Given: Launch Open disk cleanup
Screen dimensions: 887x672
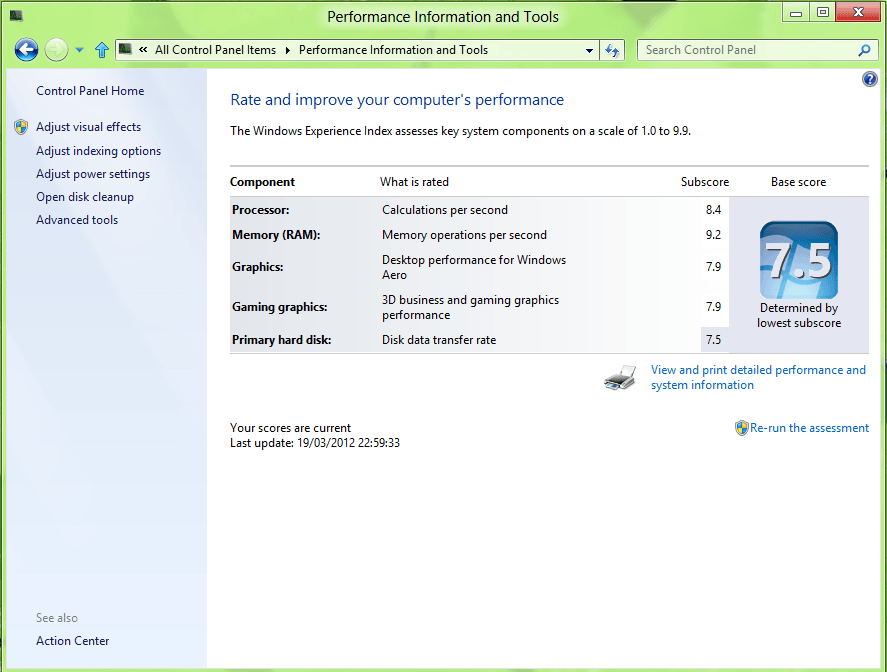Looking at the screenshot, I should coord(85,197).
